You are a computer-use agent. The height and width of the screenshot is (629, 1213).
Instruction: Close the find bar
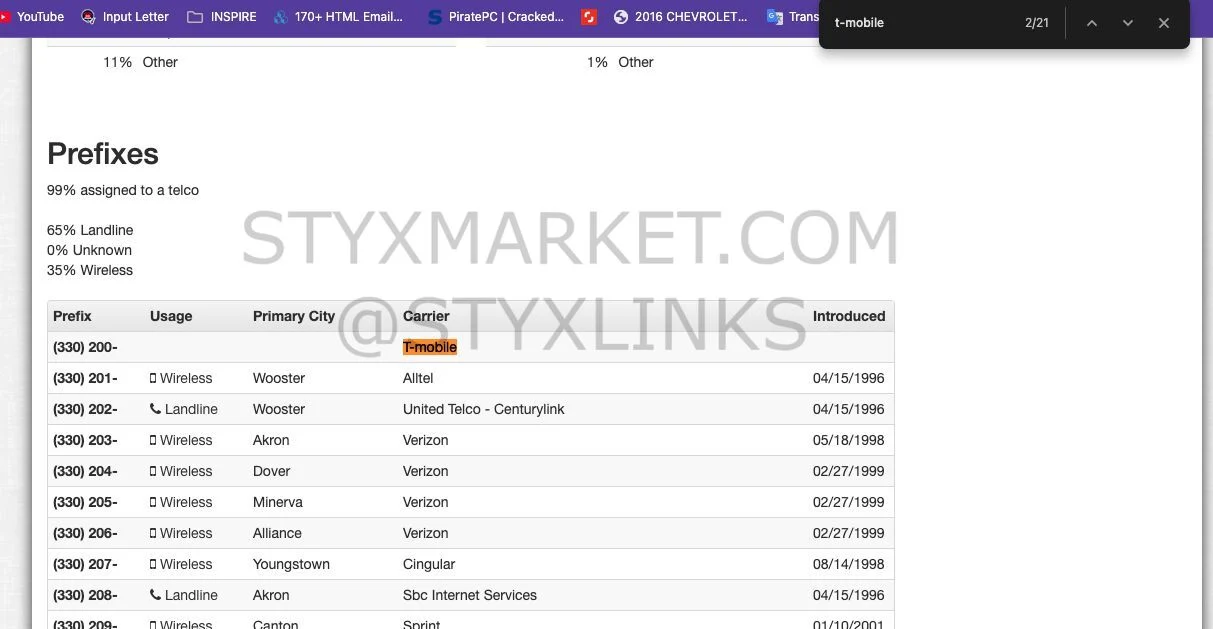1164,23
